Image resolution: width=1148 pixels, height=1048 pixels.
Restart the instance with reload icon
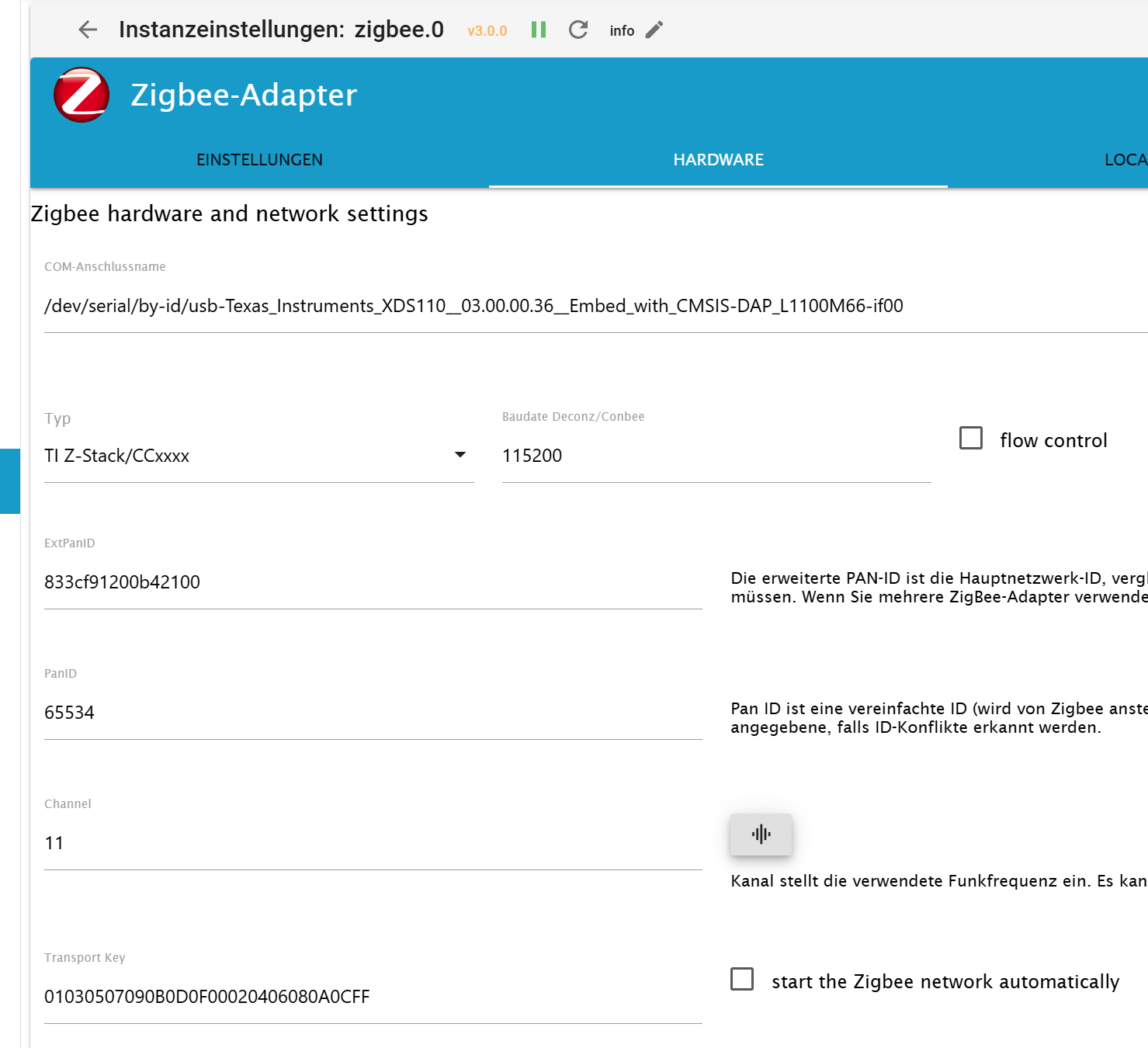pyautogui.click(x=578, y=29)
